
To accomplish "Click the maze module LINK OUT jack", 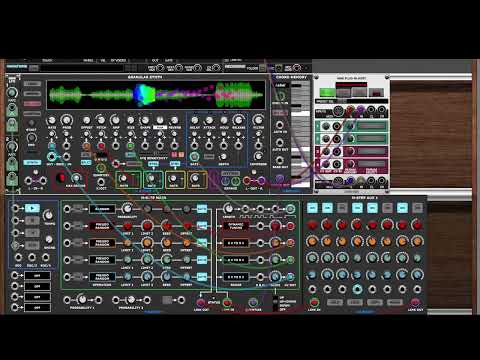I will [x=201, y=303].
